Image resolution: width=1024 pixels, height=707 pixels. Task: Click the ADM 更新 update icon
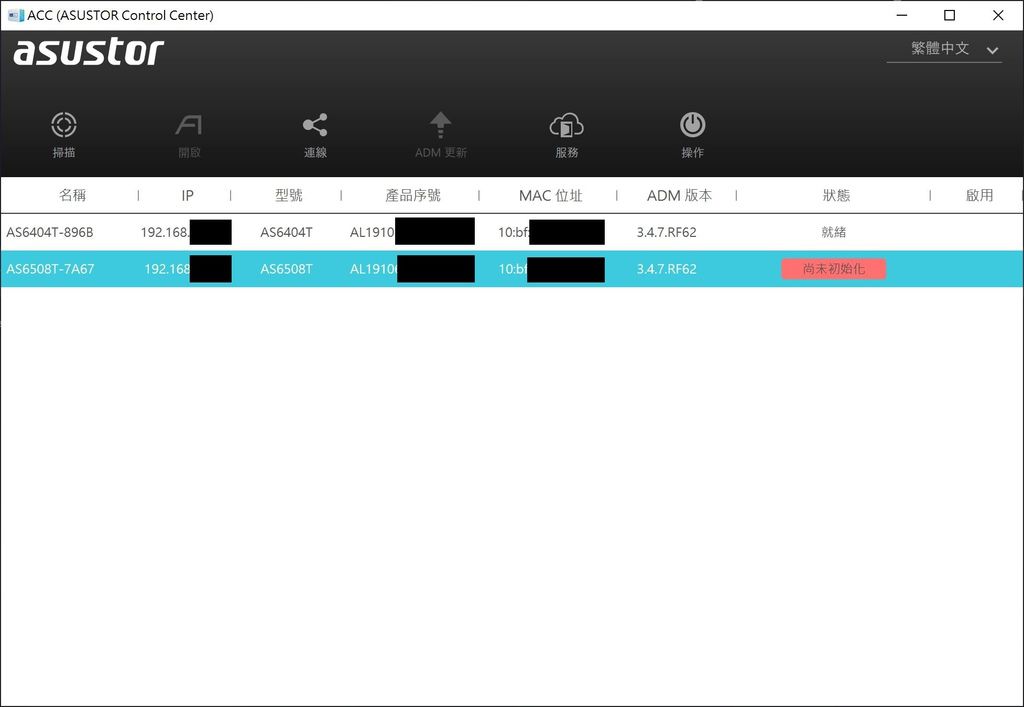[x=441, y=125]
